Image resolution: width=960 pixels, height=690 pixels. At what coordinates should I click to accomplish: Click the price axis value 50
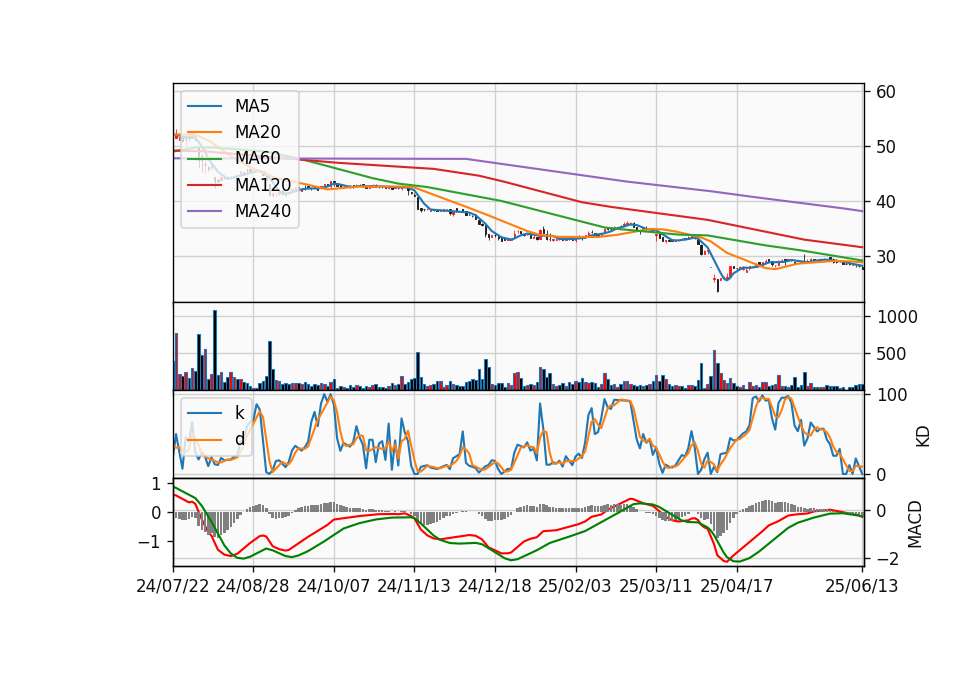(886, 147)
